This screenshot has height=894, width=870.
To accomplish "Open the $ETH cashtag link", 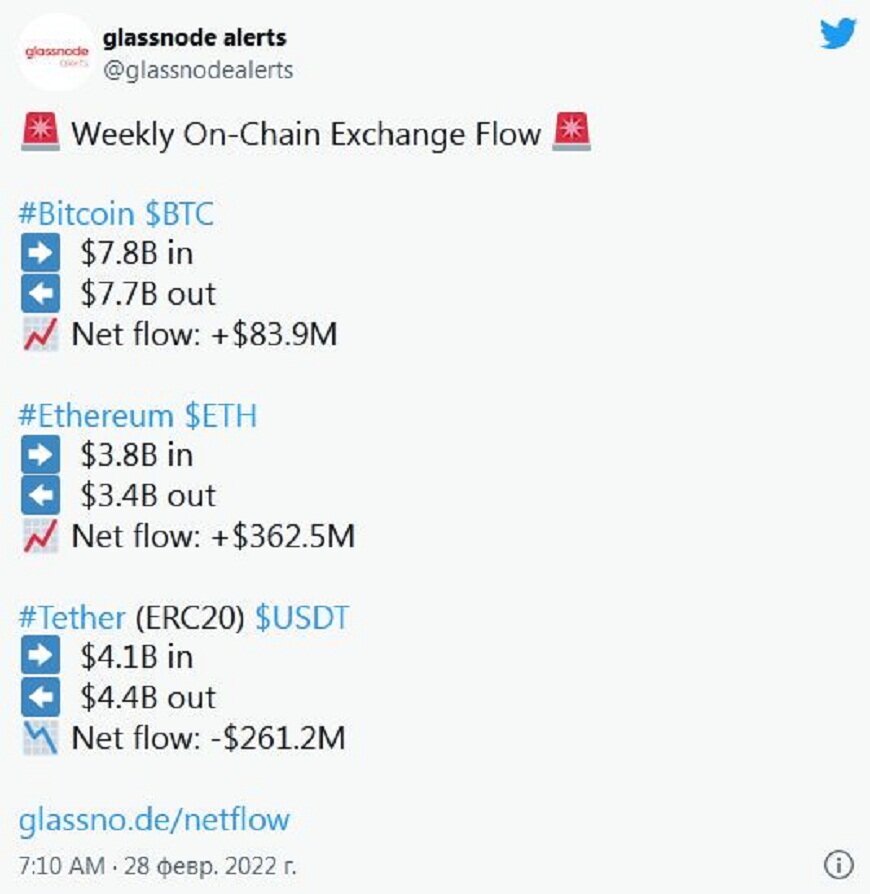I will (x=220, y=416).
